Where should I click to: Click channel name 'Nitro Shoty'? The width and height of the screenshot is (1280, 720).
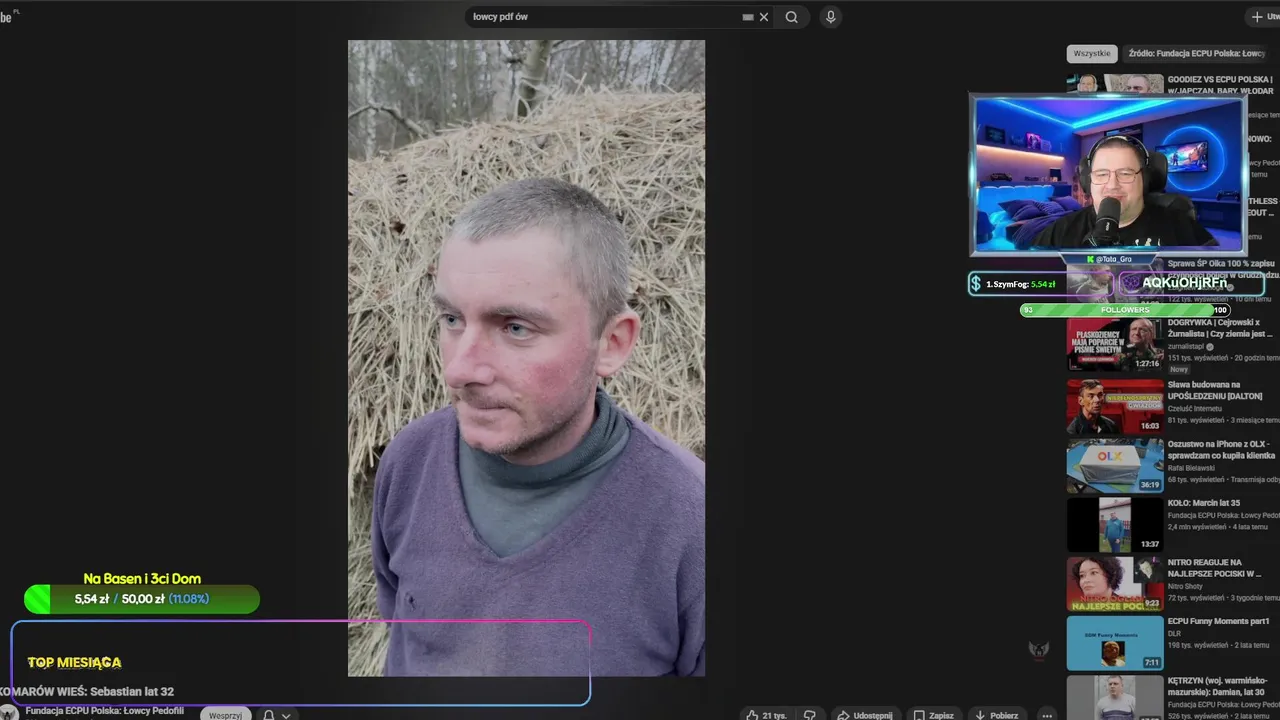pos(1185,586)
